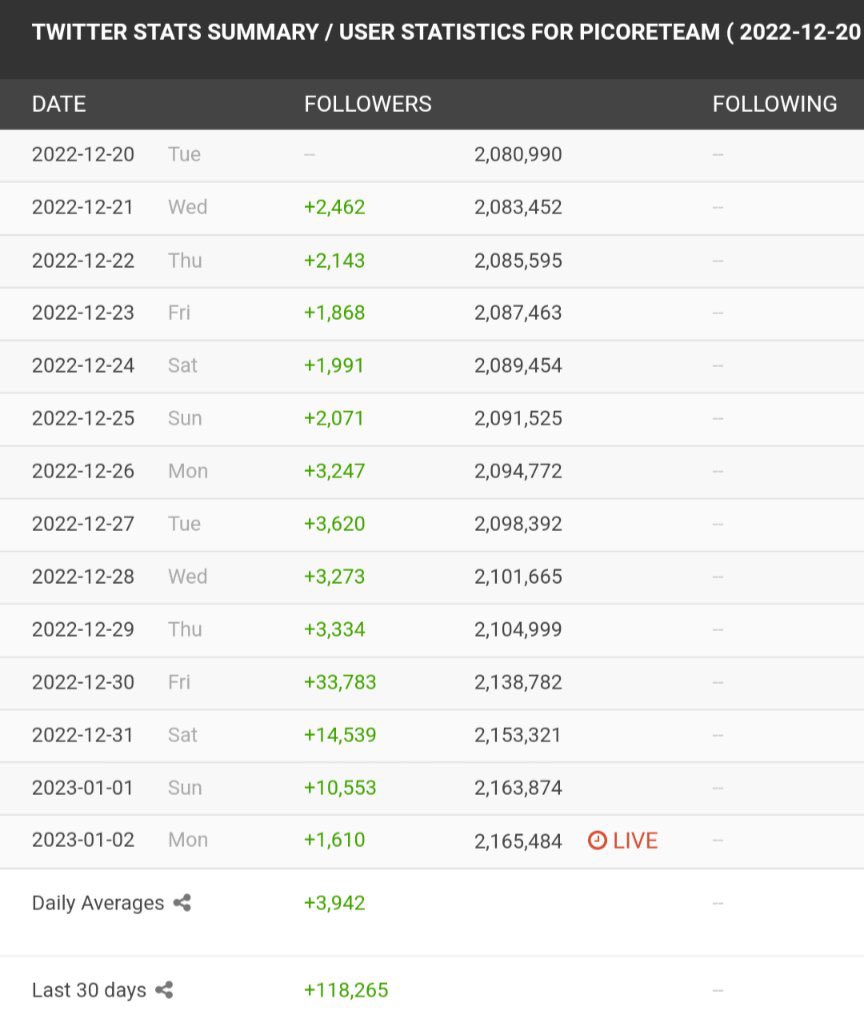Click the +1,991 follower gain
The width and height of the screenshot is (864, 1026).
pos(334,365)
